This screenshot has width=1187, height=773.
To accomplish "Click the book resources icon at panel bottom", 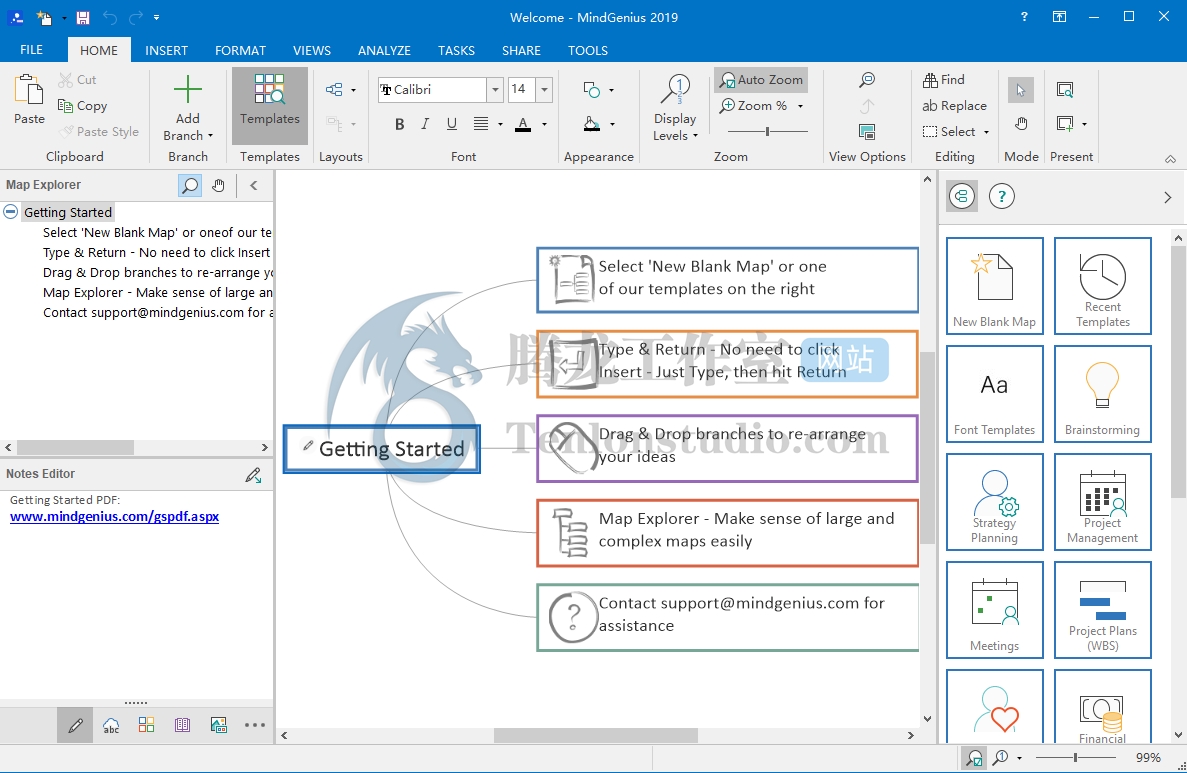I will click(x=182, y=725).
